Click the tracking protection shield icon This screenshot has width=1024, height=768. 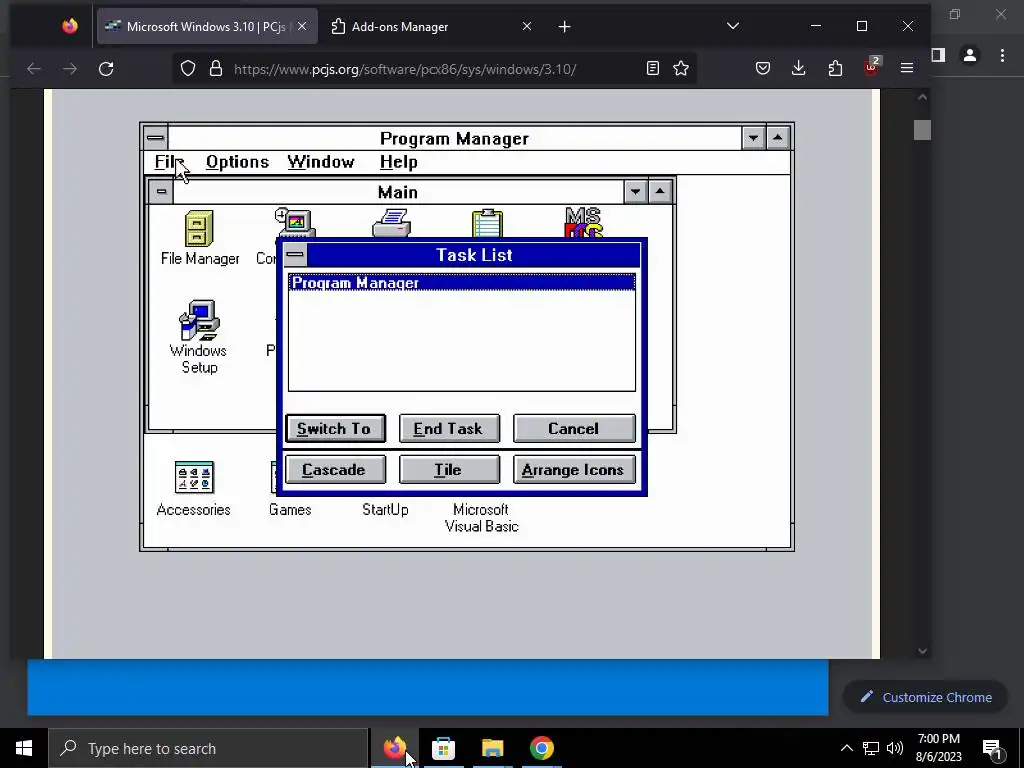pos(188,69)
